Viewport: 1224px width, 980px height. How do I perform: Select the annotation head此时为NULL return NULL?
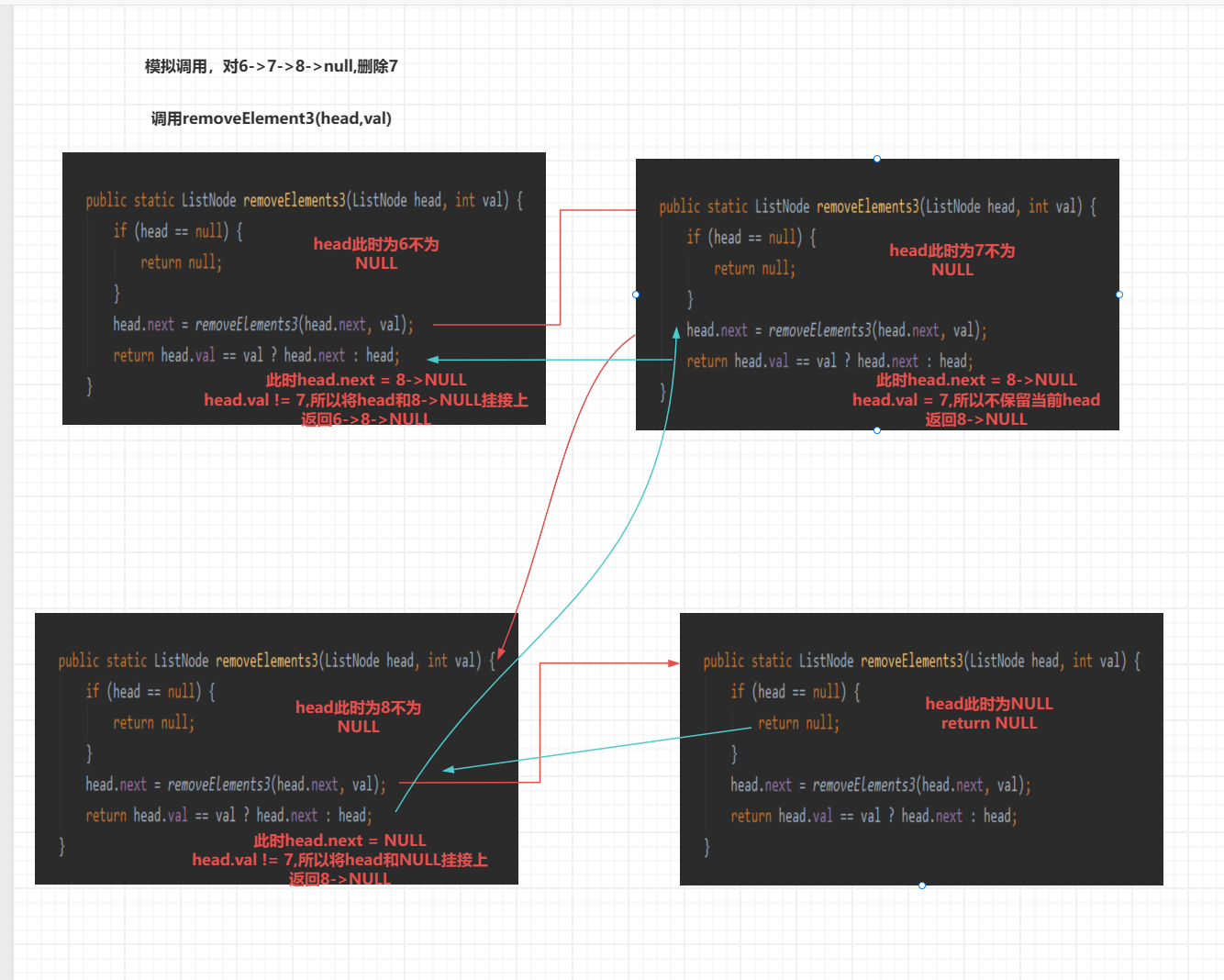coord(989,713)
